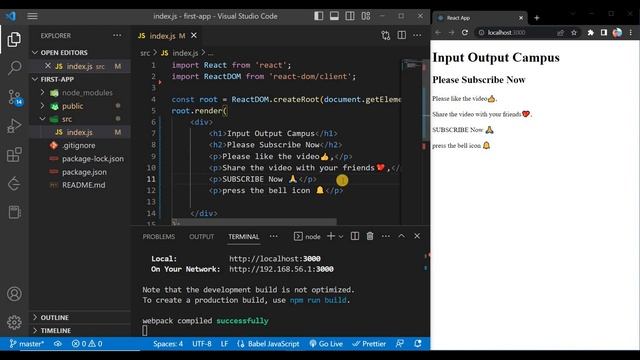Screen dimensions: 640x360
Task: Start Go Live server
Action: tap(326, 344)
